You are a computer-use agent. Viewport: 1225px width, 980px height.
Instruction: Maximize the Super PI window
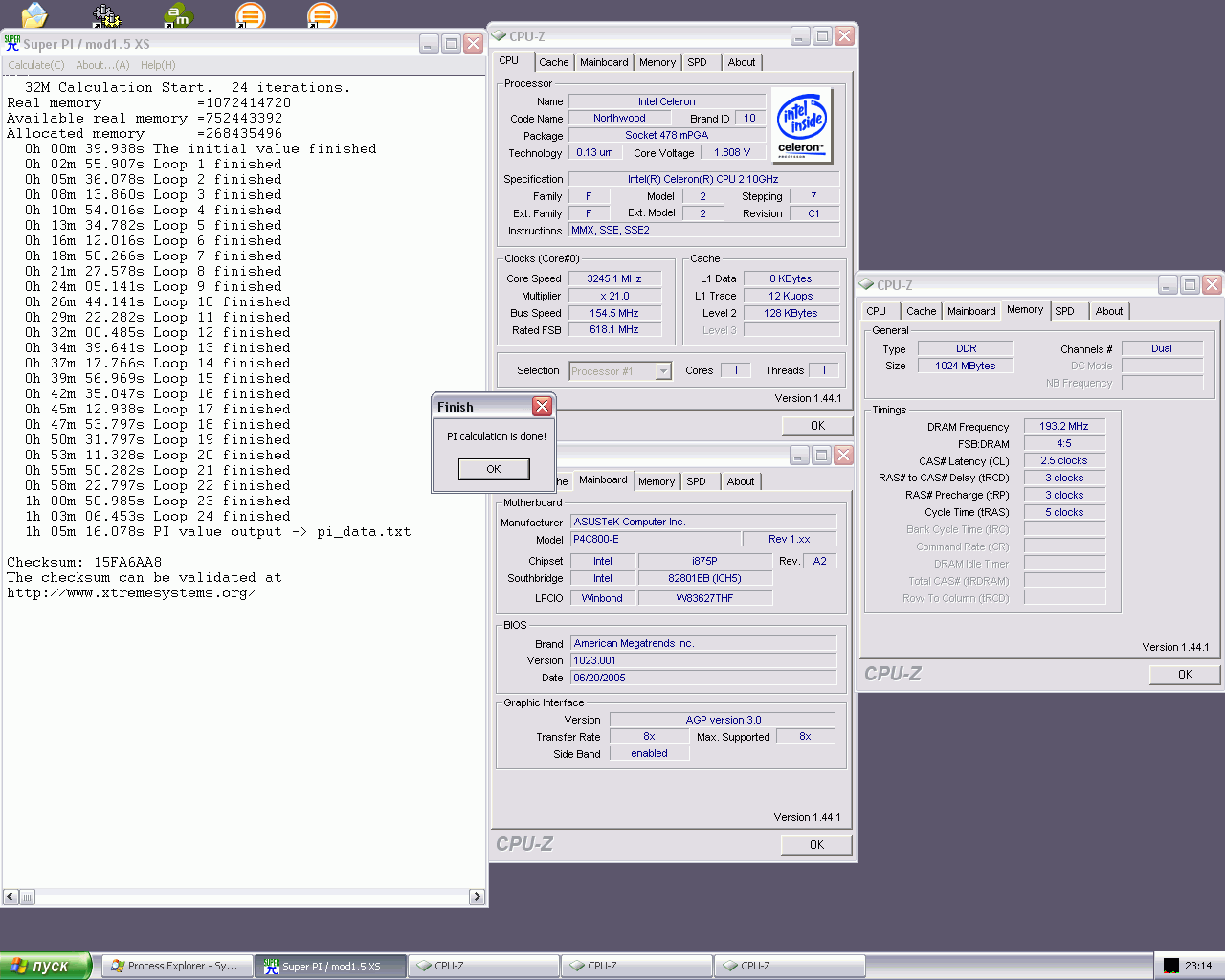click(x=451, y=43)
